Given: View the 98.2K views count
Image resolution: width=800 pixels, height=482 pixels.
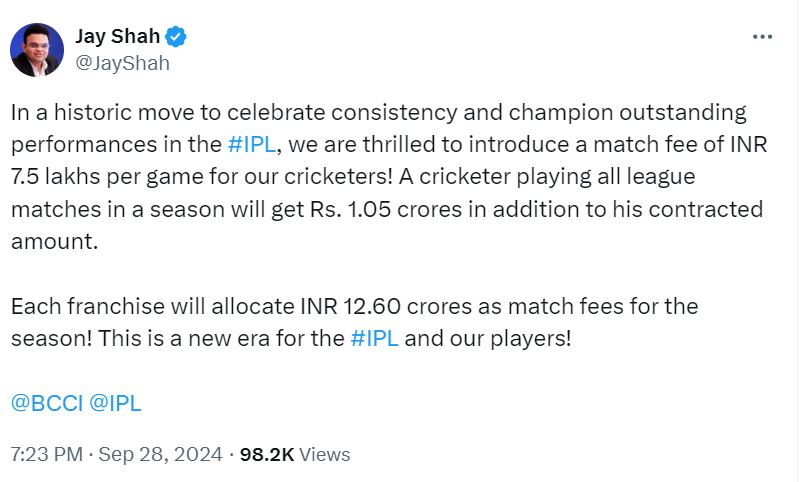Looking at the screenshot, I should coord(268,454).
